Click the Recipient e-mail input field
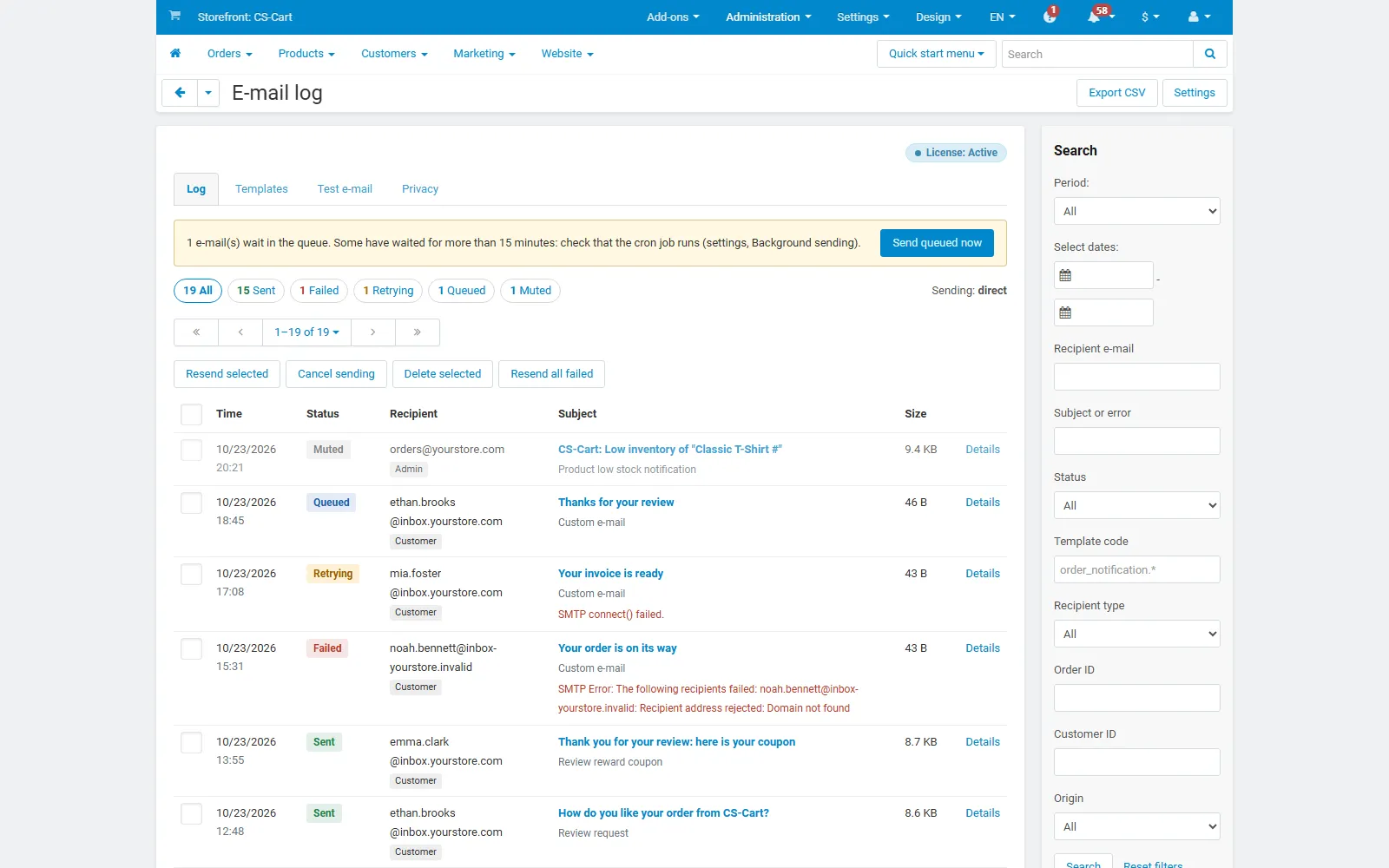This screenshot has height=868, width=1389. pos(1137,377)
